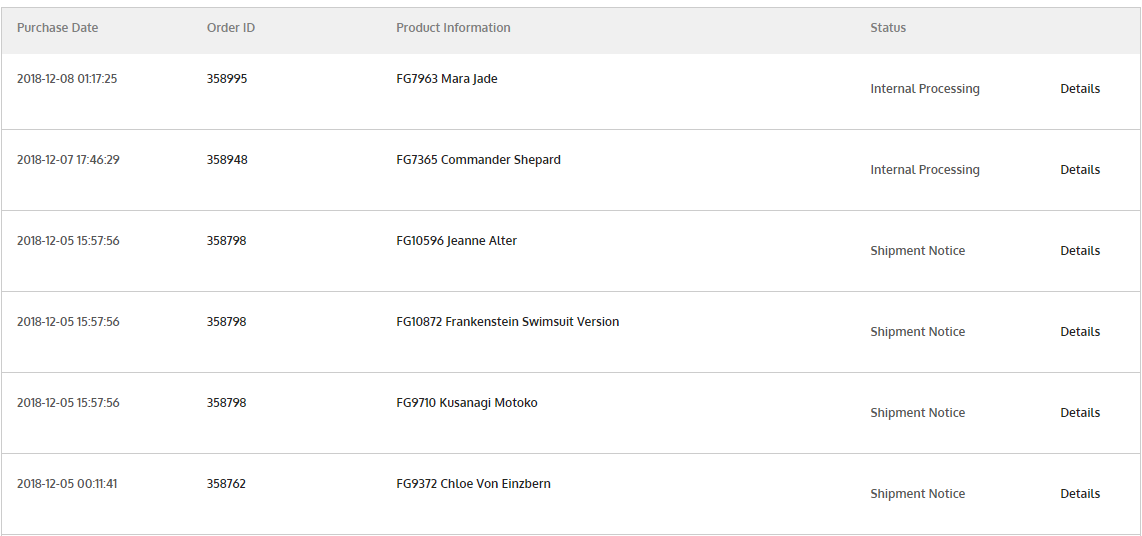Click product FG10596 Jeanne Alter
Viewport: 1142px width, 536px height.
click(457, 241)
